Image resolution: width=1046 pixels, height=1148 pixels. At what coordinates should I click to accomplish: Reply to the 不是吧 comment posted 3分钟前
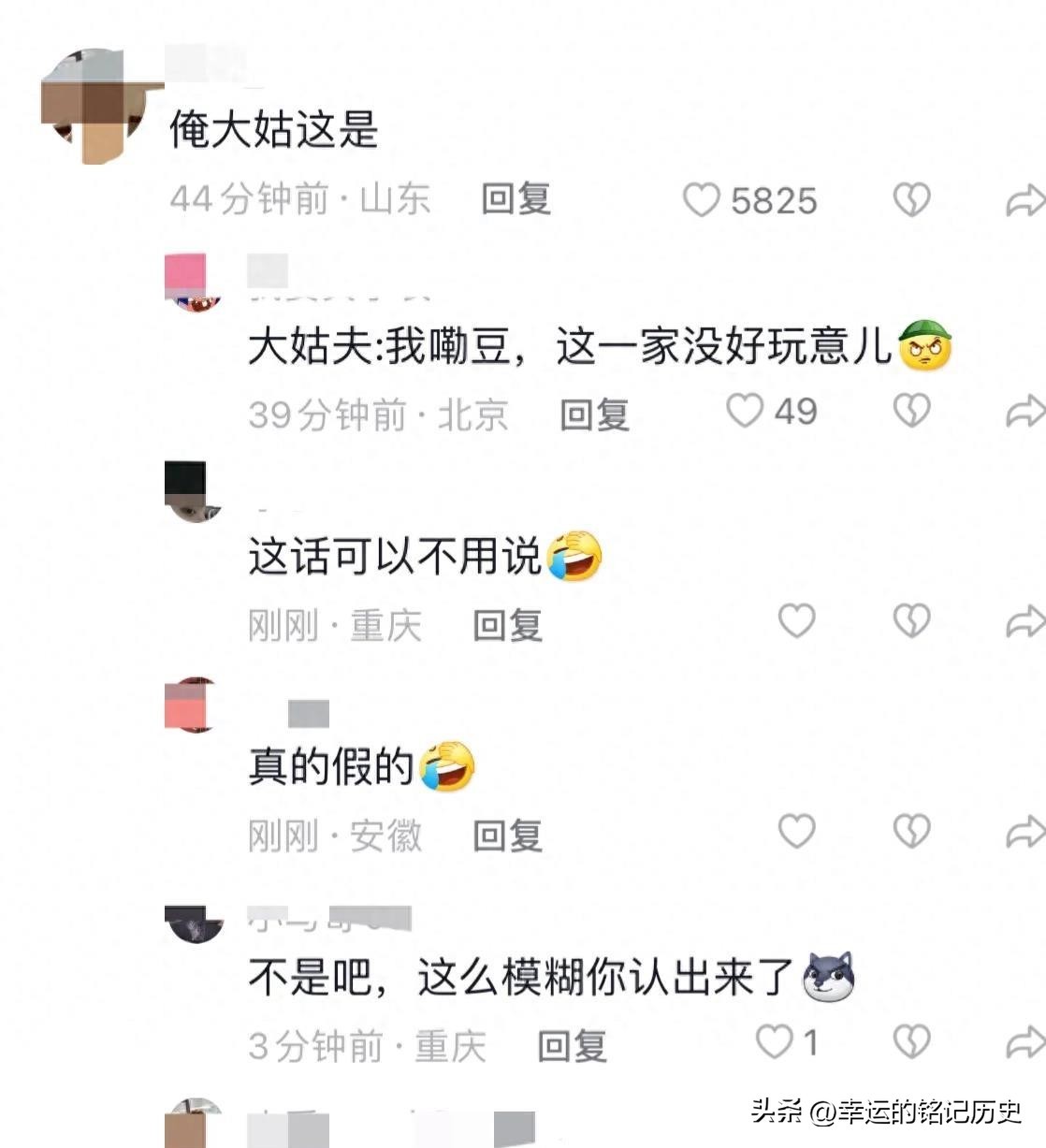click(573, 1045)
